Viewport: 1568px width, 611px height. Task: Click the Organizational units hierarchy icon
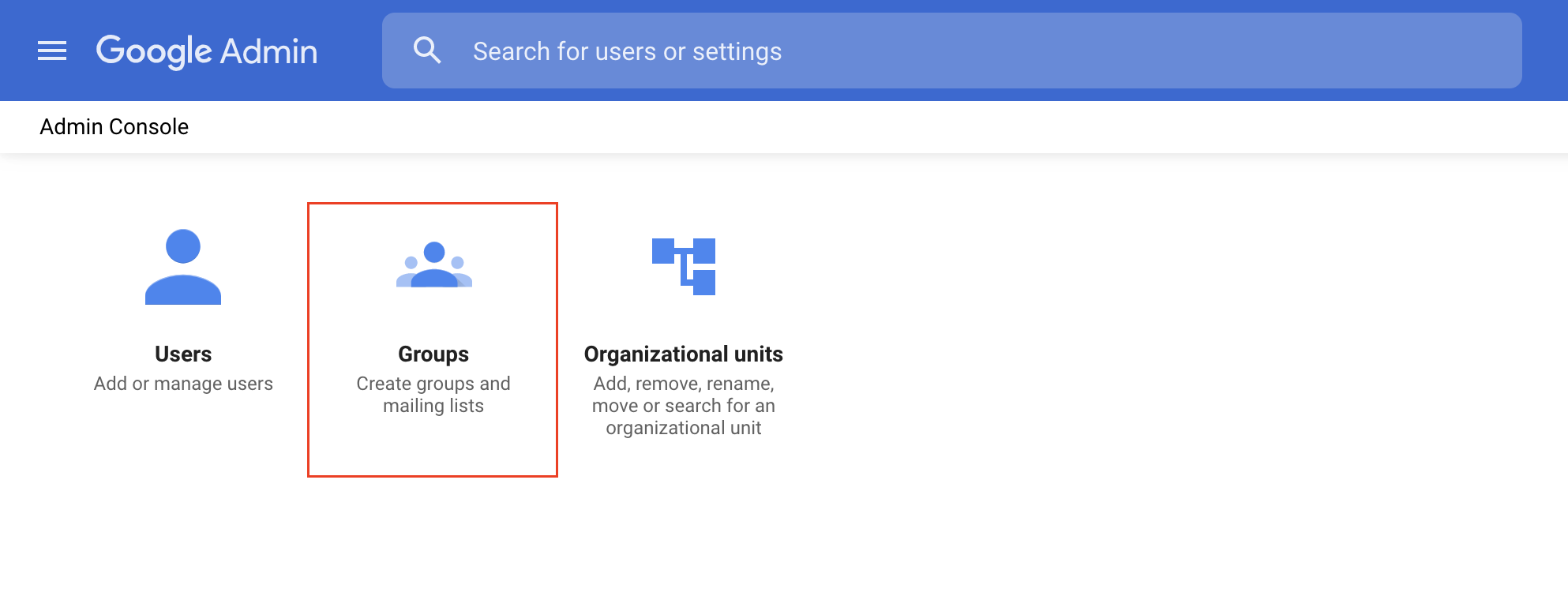[684, 267]
